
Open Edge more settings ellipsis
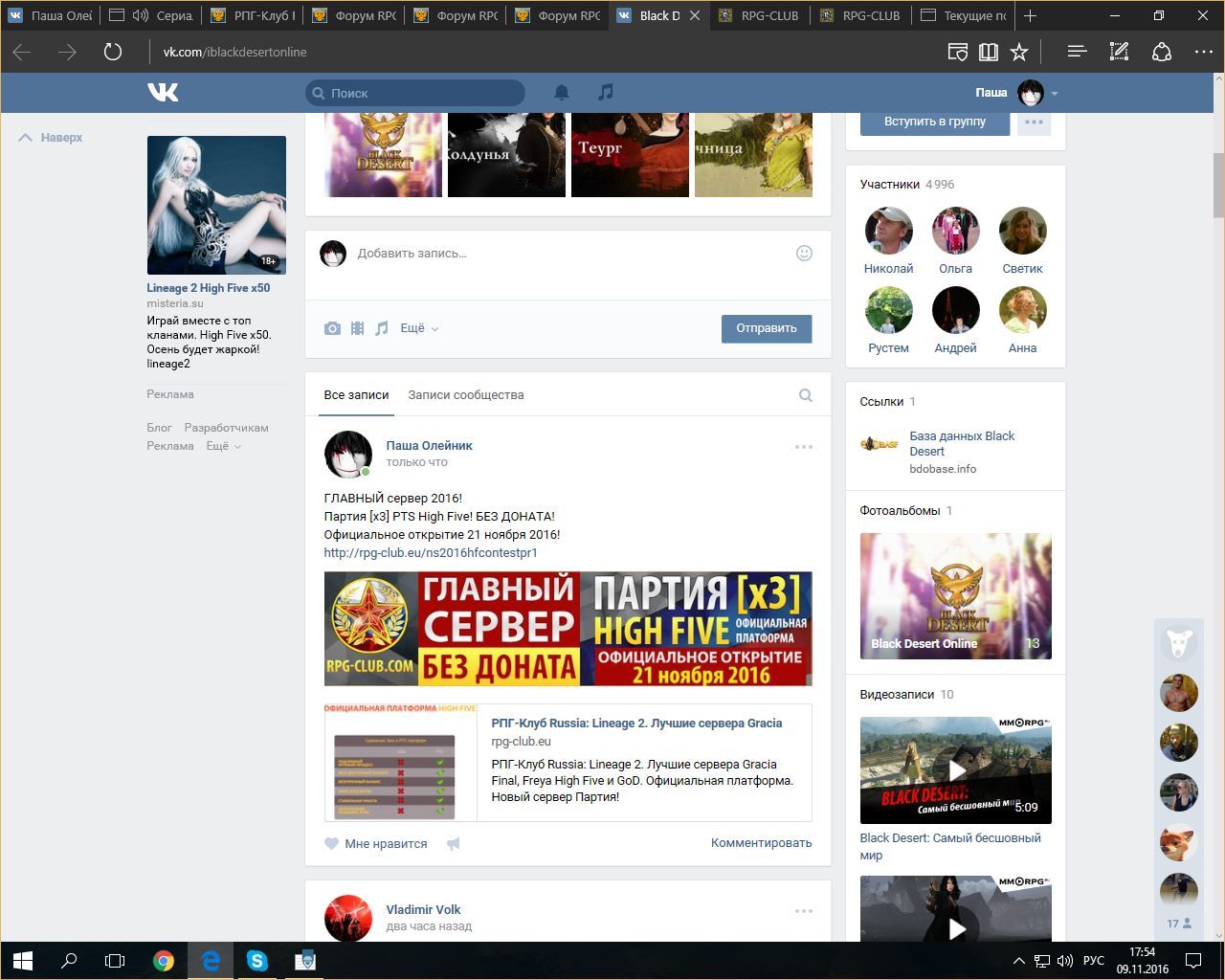coord(1203,52)
